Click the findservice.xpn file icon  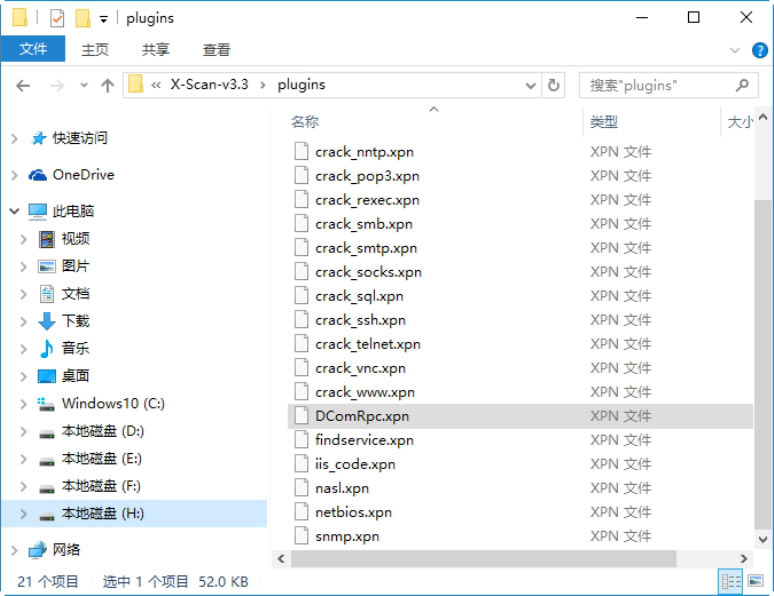pyautogui.click(x=302, y=440)
